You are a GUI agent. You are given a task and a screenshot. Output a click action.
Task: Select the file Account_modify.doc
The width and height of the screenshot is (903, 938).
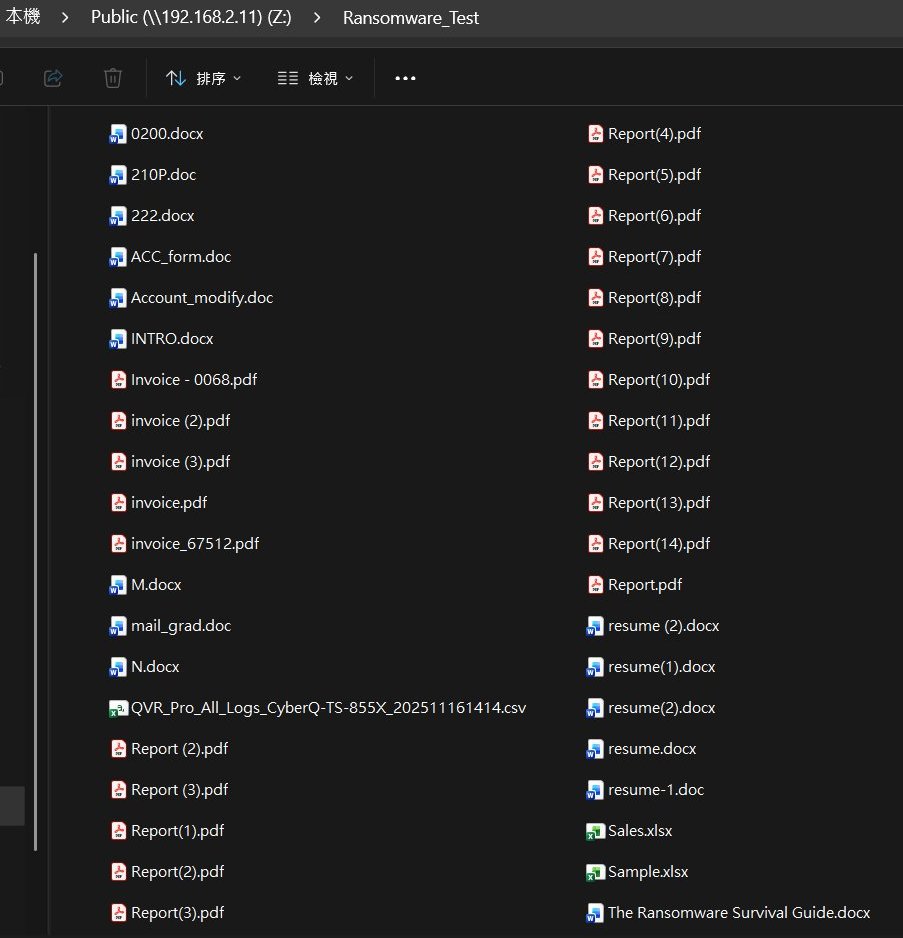tap(201, 298)
